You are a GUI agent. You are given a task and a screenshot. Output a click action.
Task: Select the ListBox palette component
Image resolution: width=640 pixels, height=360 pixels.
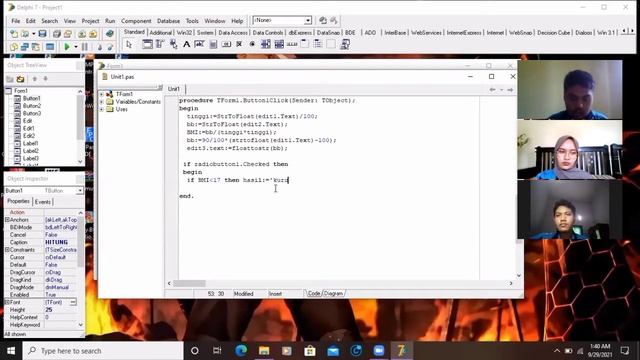(x=266, y=44)
